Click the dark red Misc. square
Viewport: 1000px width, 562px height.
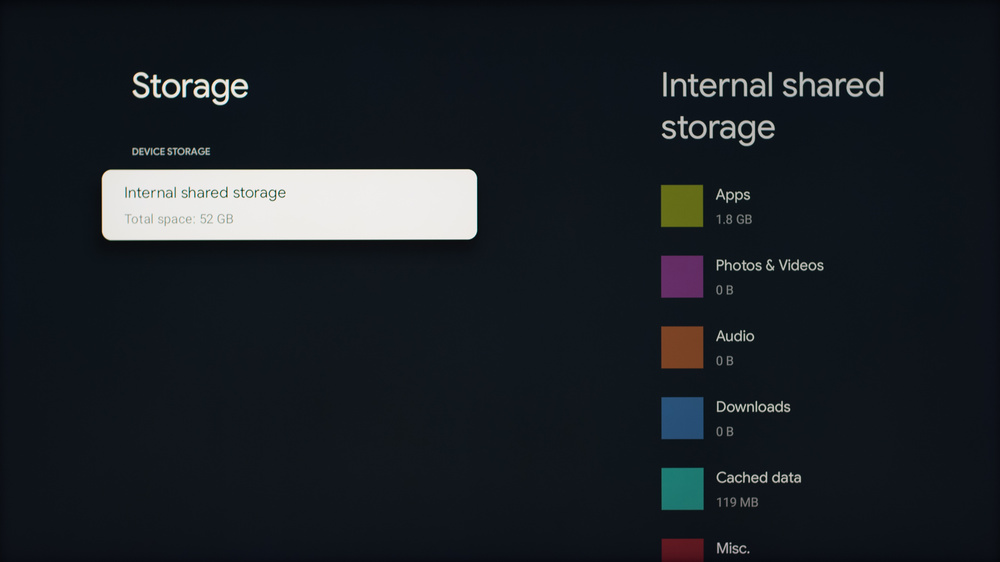(x=682, y=550)
